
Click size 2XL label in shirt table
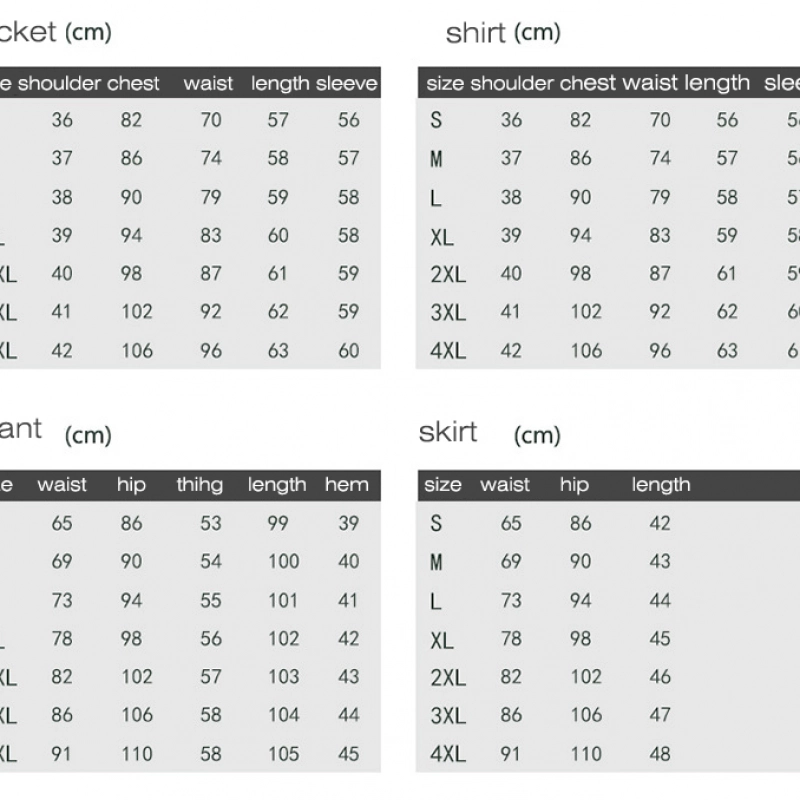448,274
